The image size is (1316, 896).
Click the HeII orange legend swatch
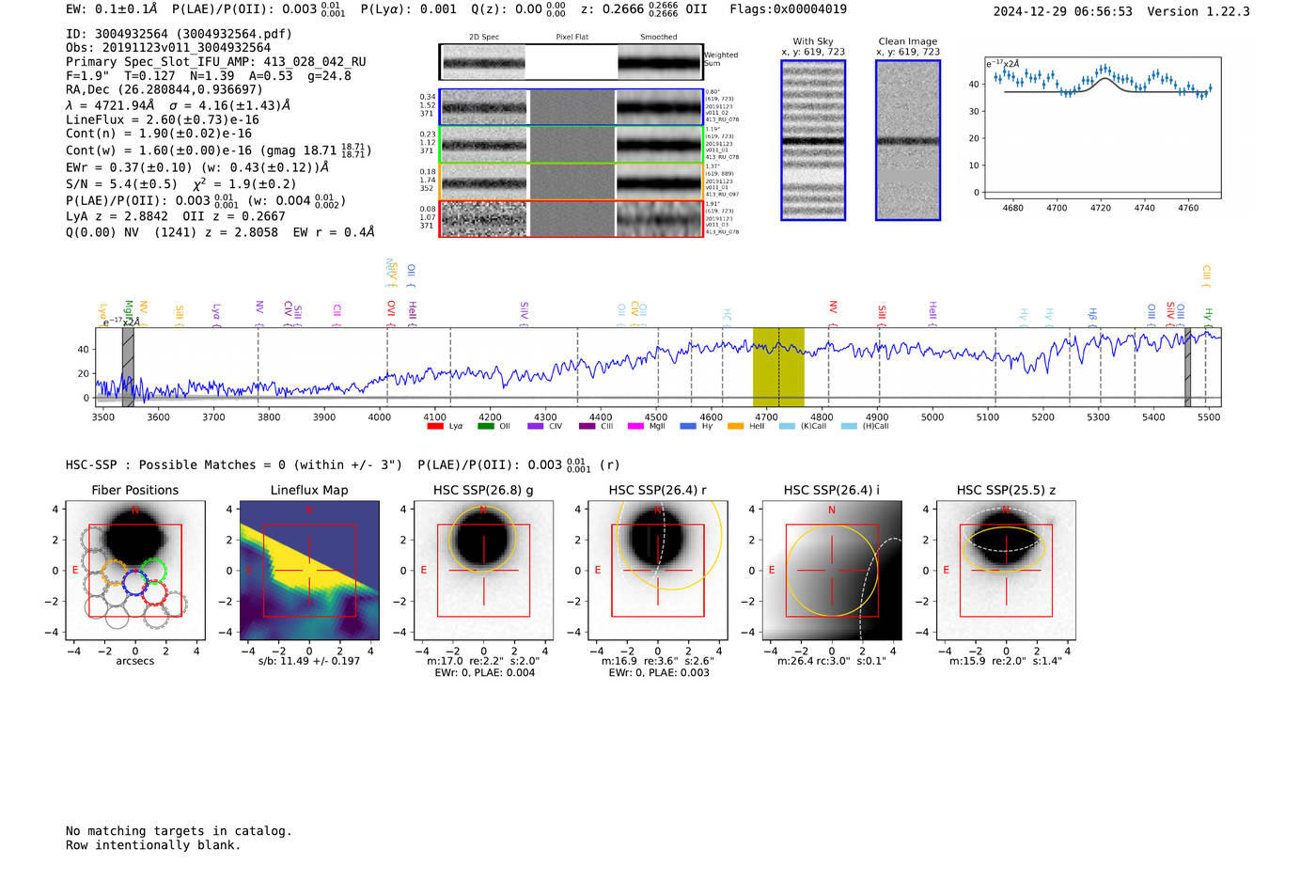click(735, 426)
